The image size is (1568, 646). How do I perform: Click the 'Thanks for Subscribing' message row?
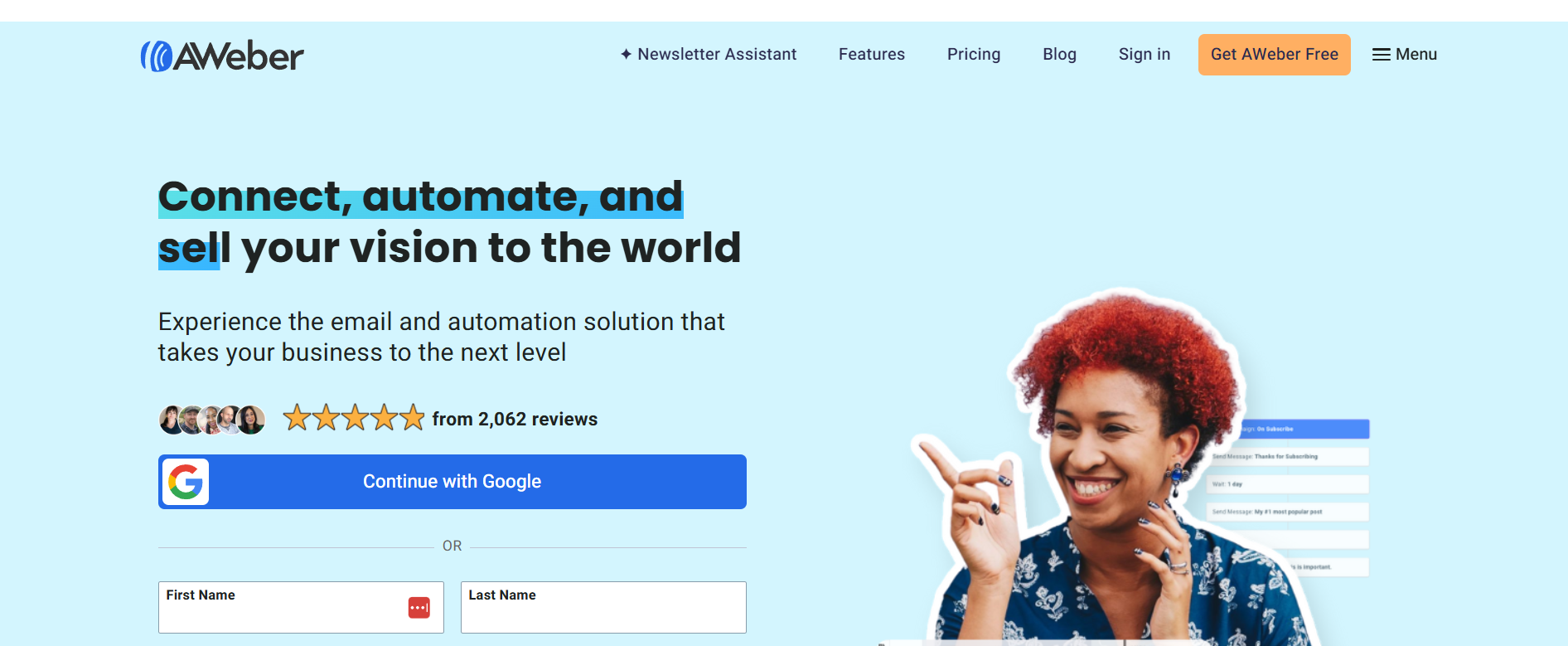coord(1288,457)
